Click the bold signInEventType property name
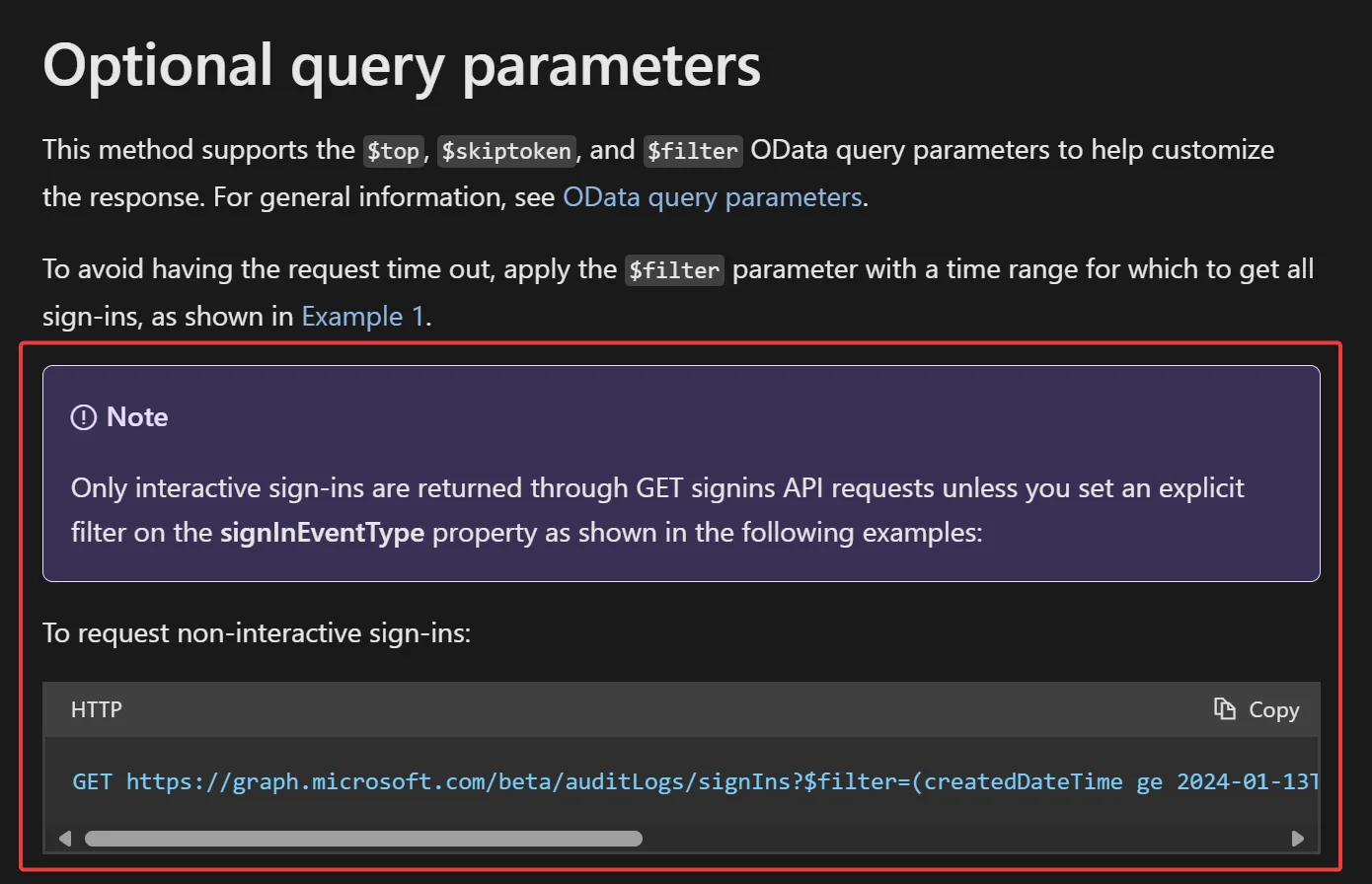Screen dimensions: 1372x884 [322, 533]
